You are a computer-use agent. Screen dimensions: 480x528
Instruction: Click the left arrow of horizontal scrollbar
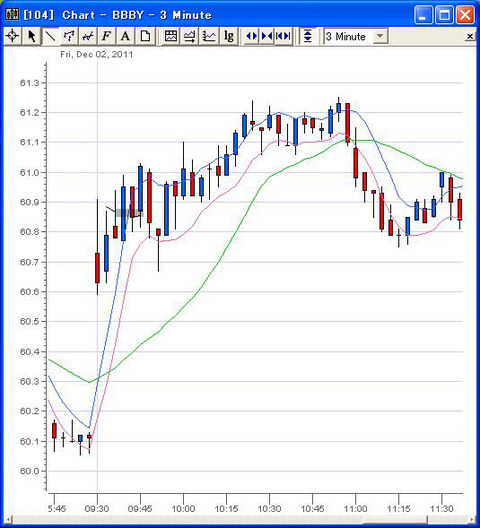pyautogui.click(x=9, y=520)
